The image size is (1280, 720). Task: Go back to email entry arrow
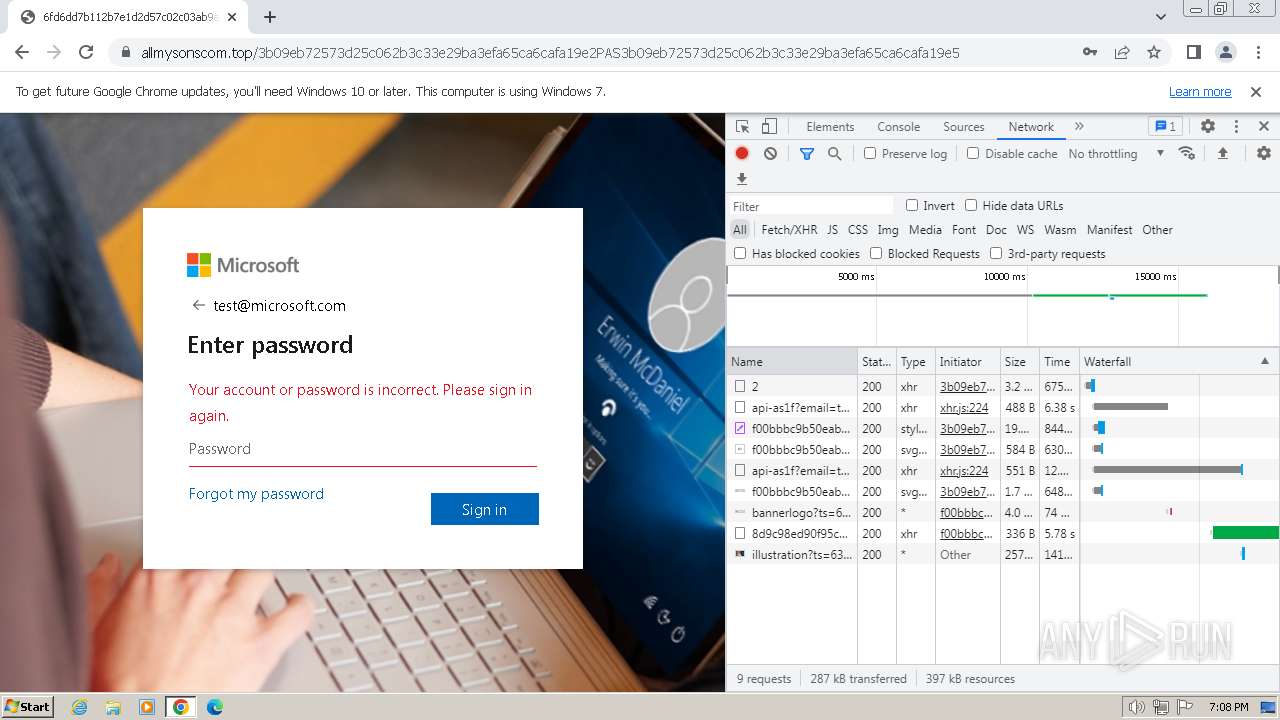pyautogui.click(x=198, y=305)
